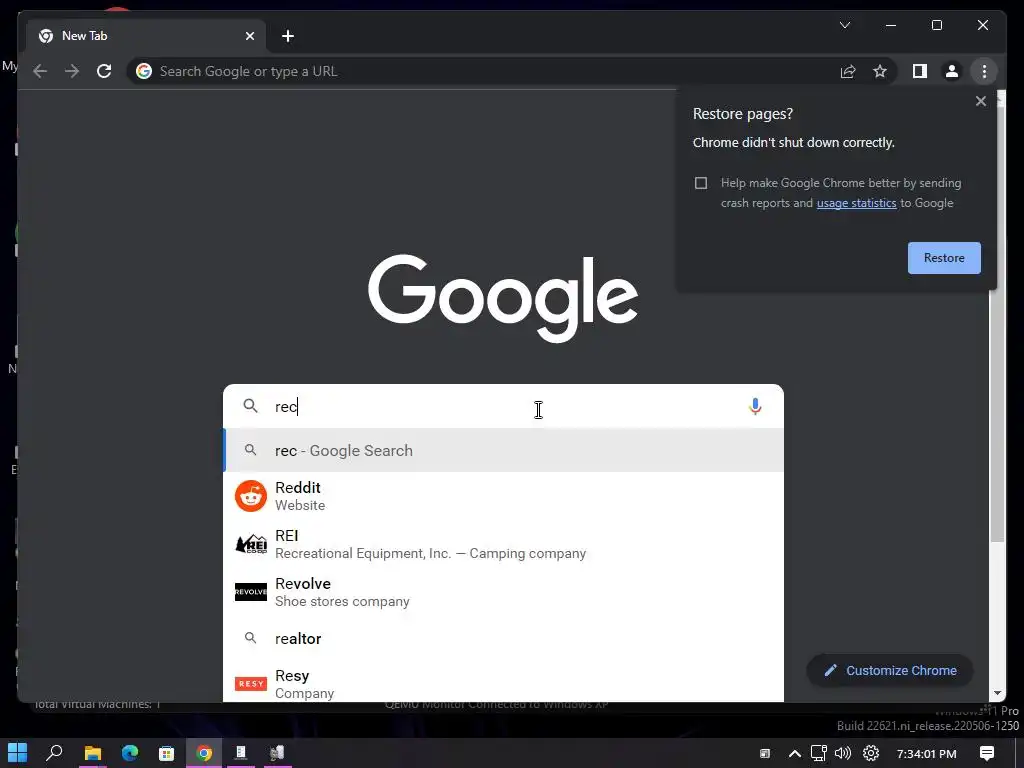Choose the REI camping company suggestion
The width and height of the screenshot is (1024, 768).
pyautogui.click(x=503, y=544)
